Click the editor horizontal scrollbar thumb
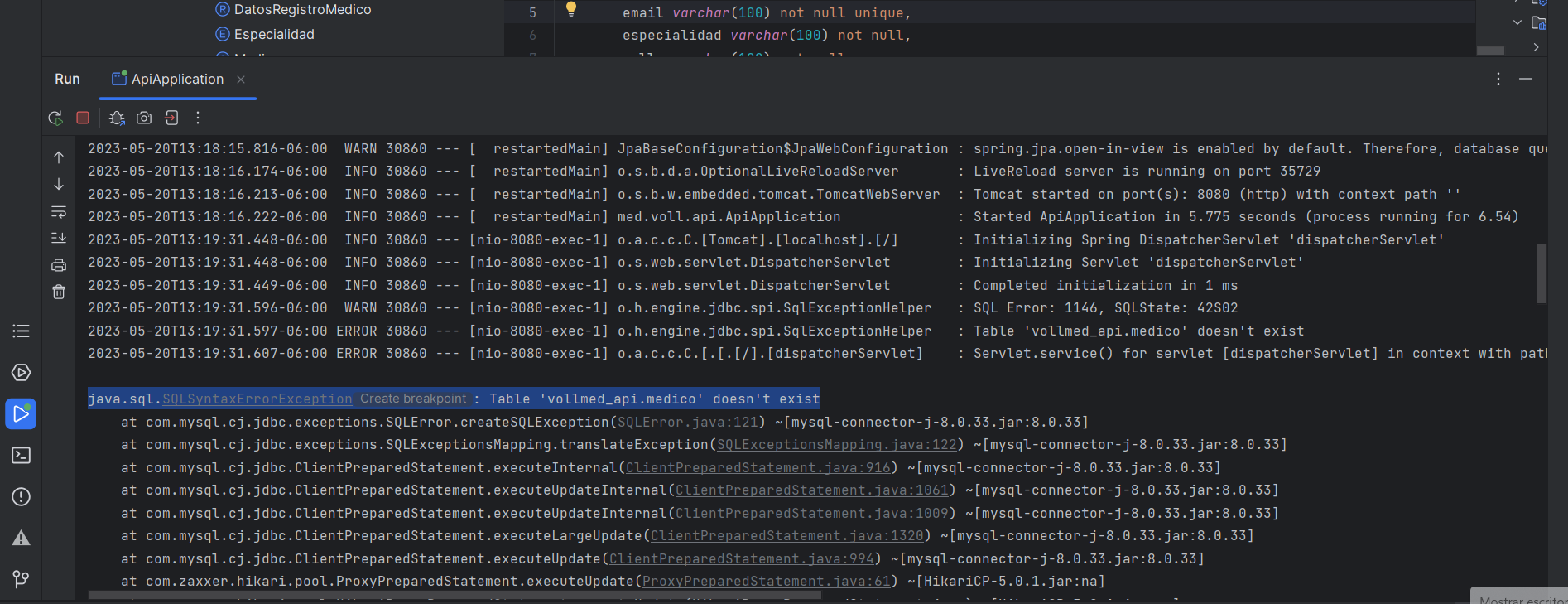The width and height of the screenshot is (1568, 604). click(1490, 51)
